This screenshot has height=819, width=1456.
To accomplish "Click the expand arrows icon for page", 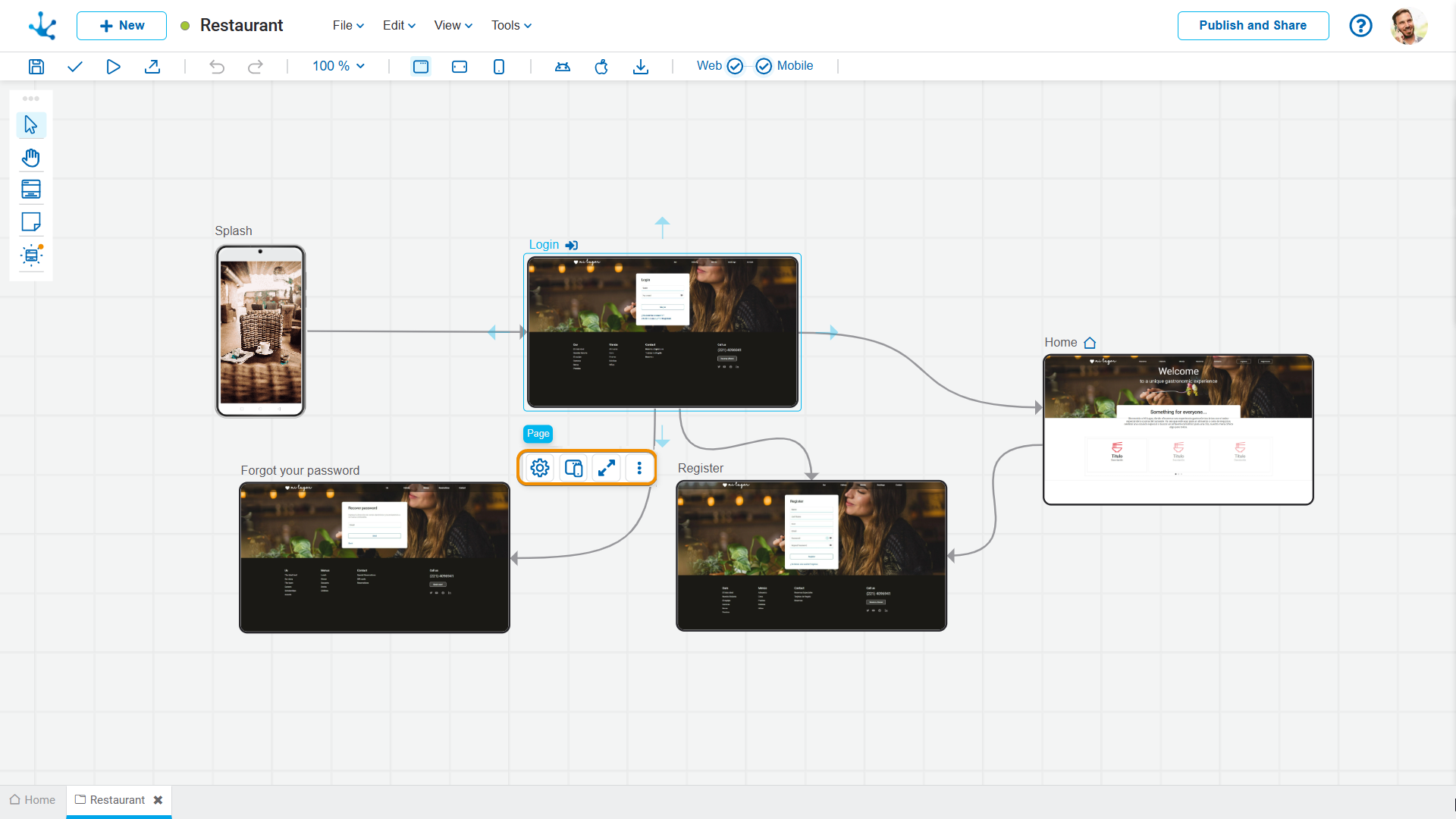I will pyautogui.click(x=606, y=468).
